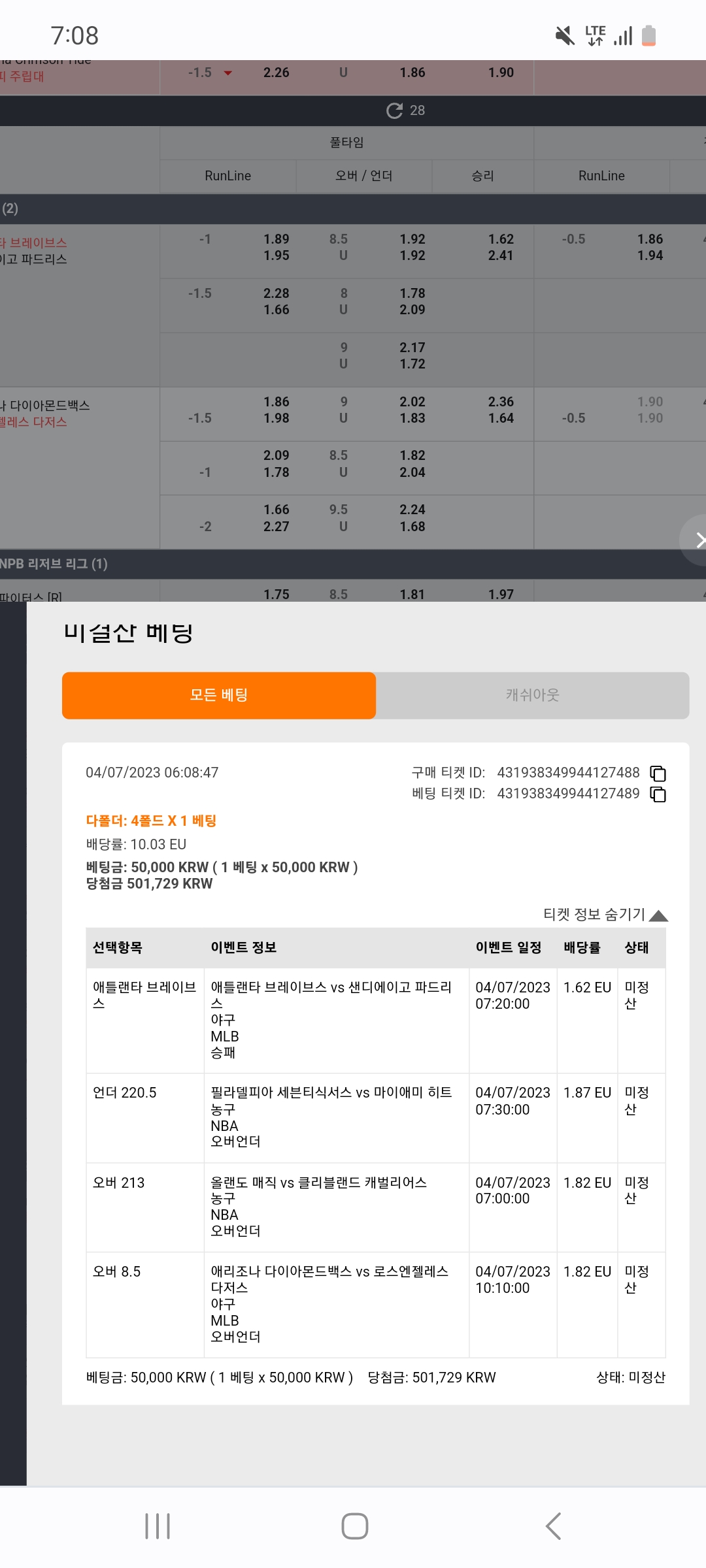Image resolution: width=706 pixels, height=1568 pixels.
Task: Select 2.17 over odds at 9
Action: pyautogui.click(x=412, y=348)
